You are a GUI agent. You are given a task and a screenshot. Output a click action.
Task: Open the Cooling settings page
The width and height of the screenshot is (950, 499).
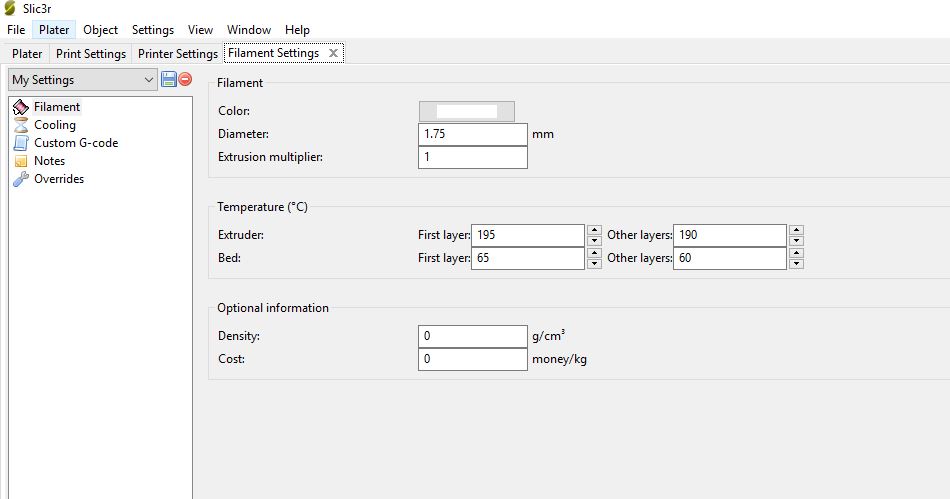tap(54, 125)
